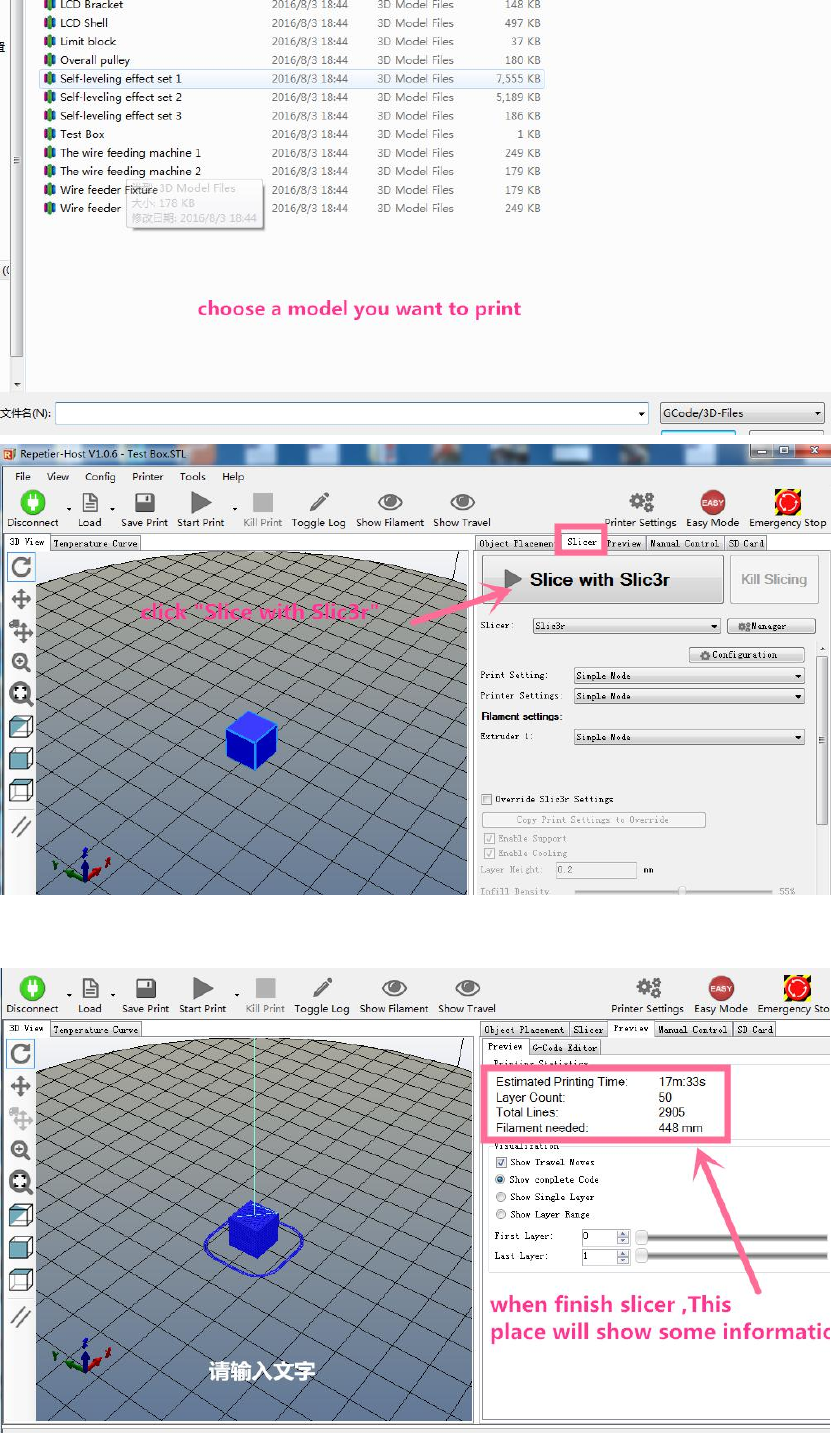Viewport: 831px width, 1433px height.
Task: Click Start Print icon in the Slicer-tab Repetier window
Action: (x=201, y=502)
